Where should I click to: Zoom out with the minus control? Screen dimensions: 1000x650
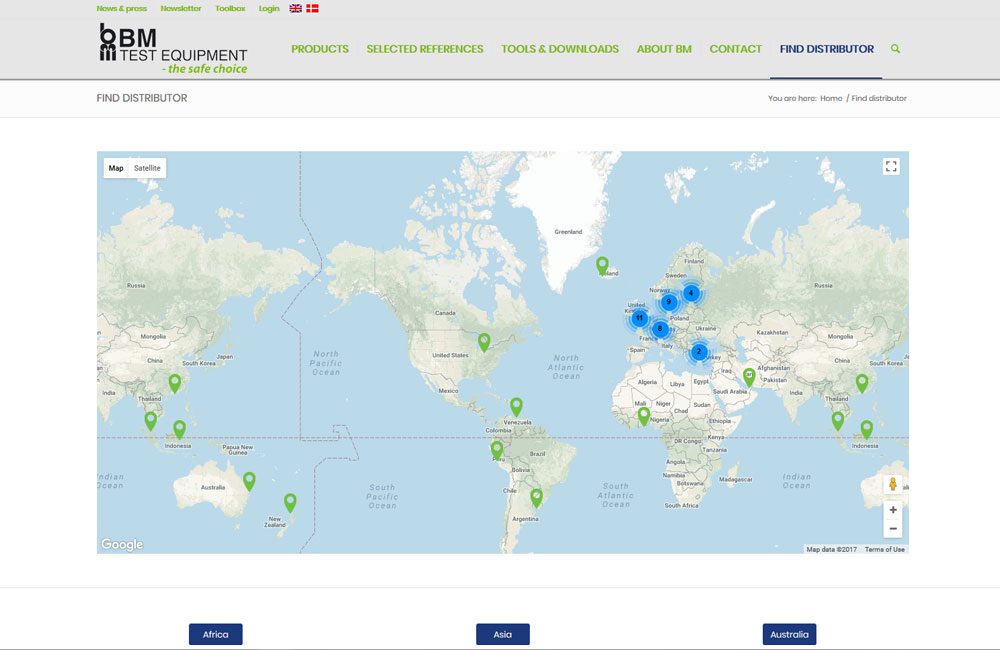tap(892, 529)
